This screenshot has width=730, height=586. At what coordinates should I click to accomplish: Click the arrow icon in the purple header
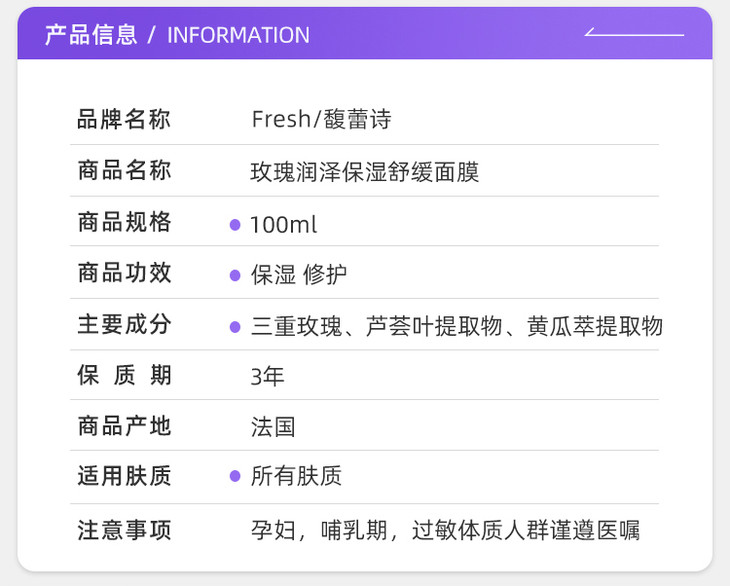(634, 33)
